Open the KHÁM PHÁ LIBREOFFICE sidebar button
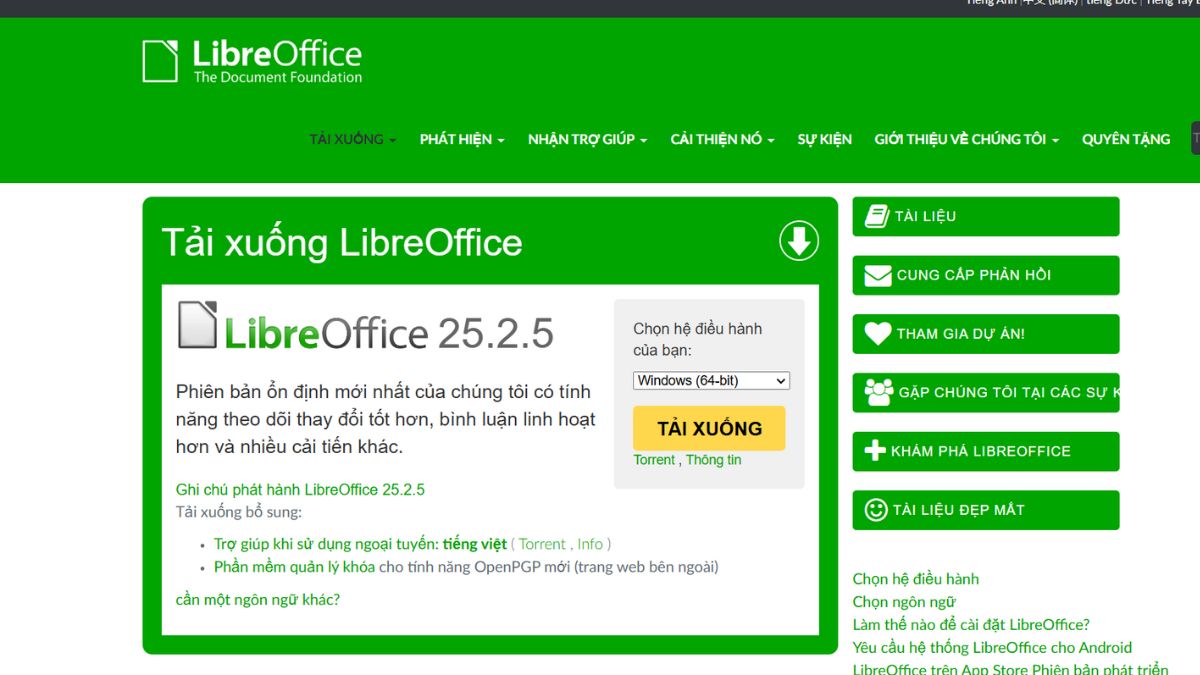The image size is (1200, 675). tap(986, 451)
